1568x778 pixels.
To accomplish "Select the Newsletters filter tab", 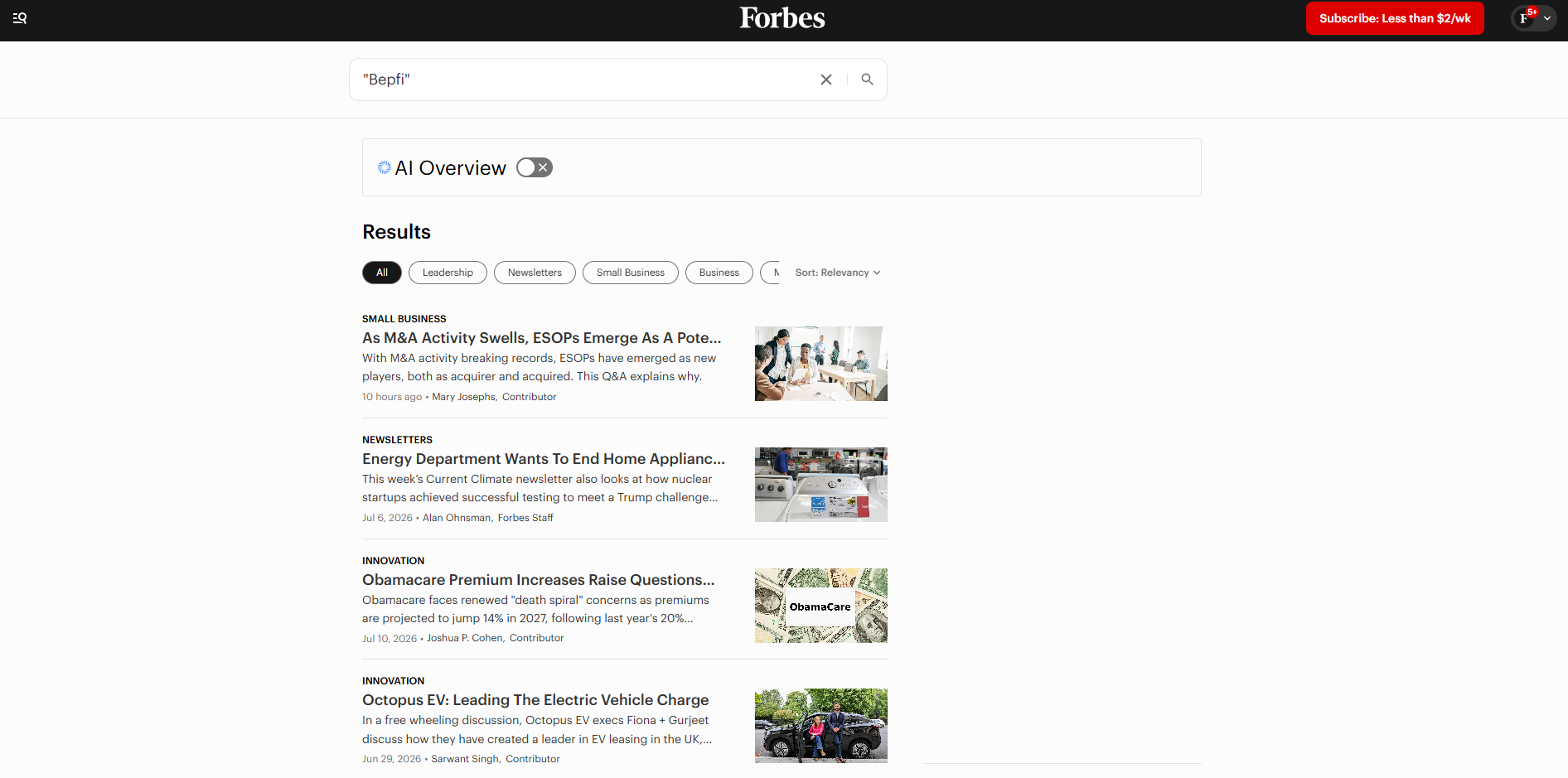I will (x=535, y=273).
